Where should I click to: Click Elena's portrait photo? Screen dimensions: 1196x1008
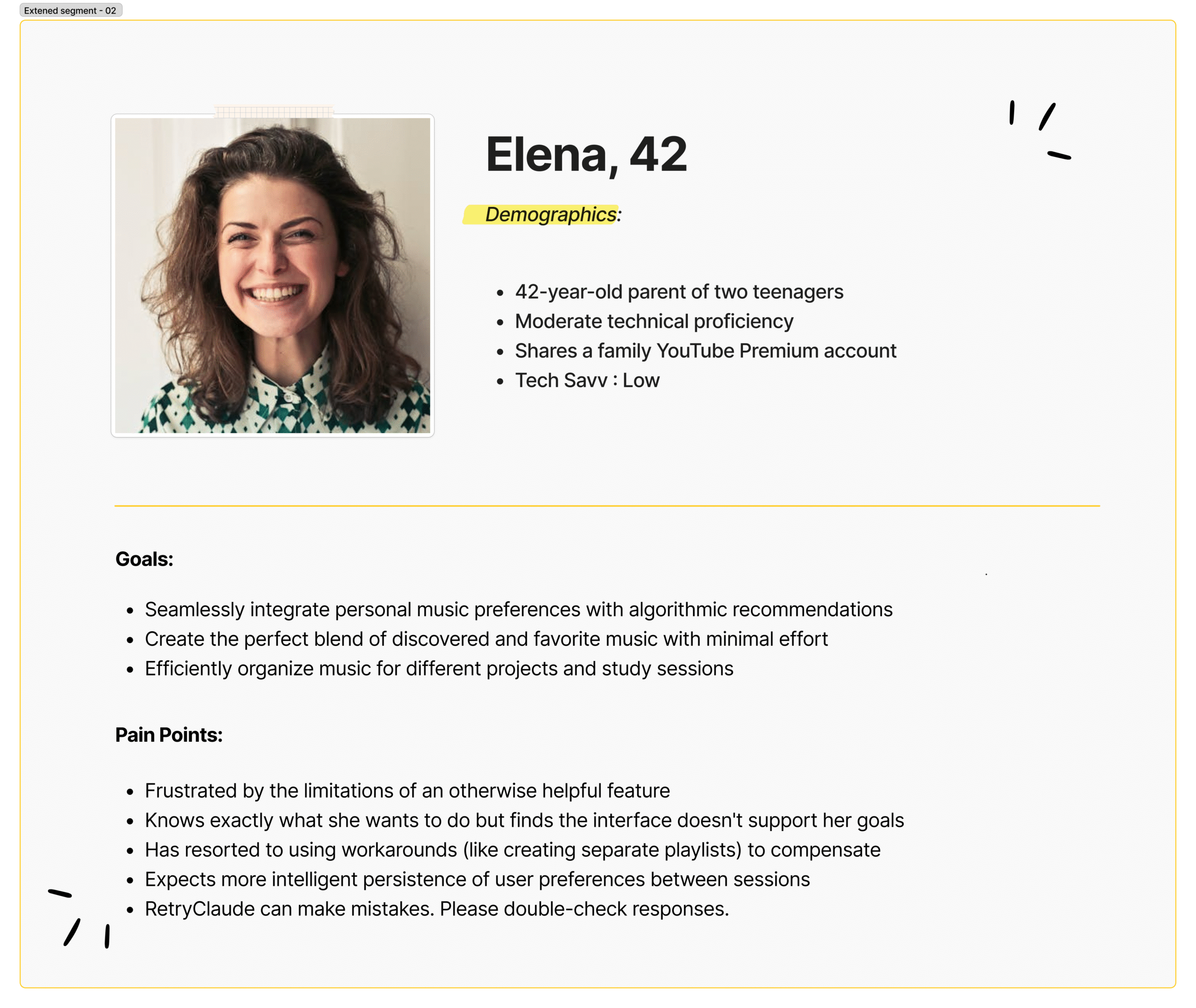(x=272, y=276)
